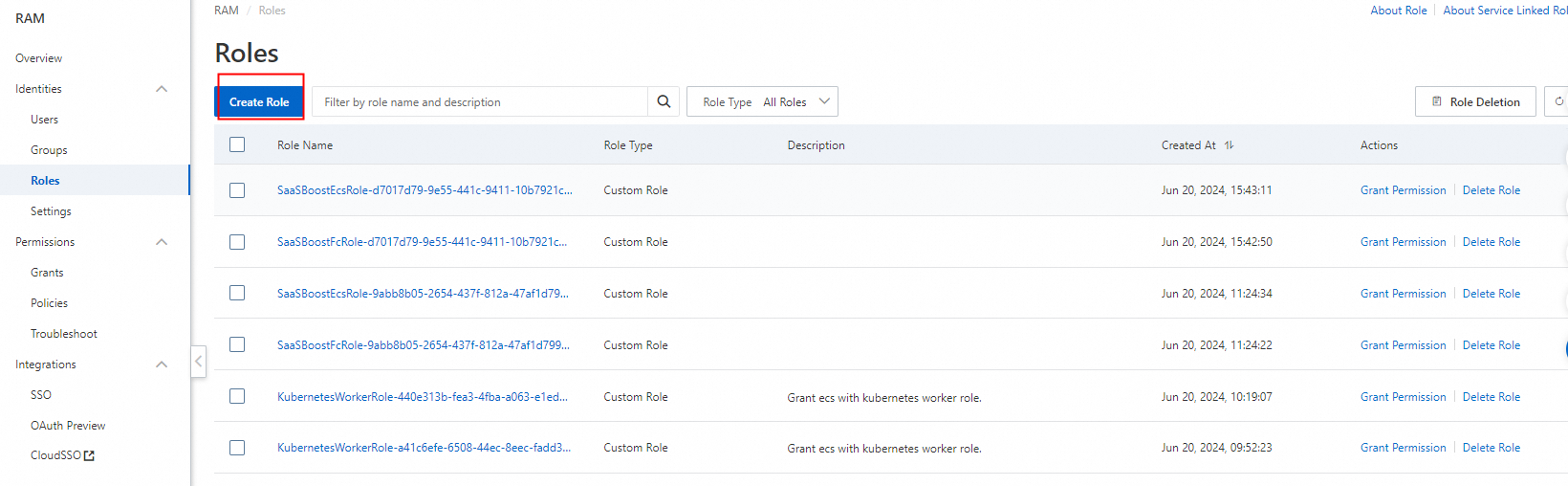
Task: Open OAuth Preview in sidebar
Action: [x=68, y=426]
